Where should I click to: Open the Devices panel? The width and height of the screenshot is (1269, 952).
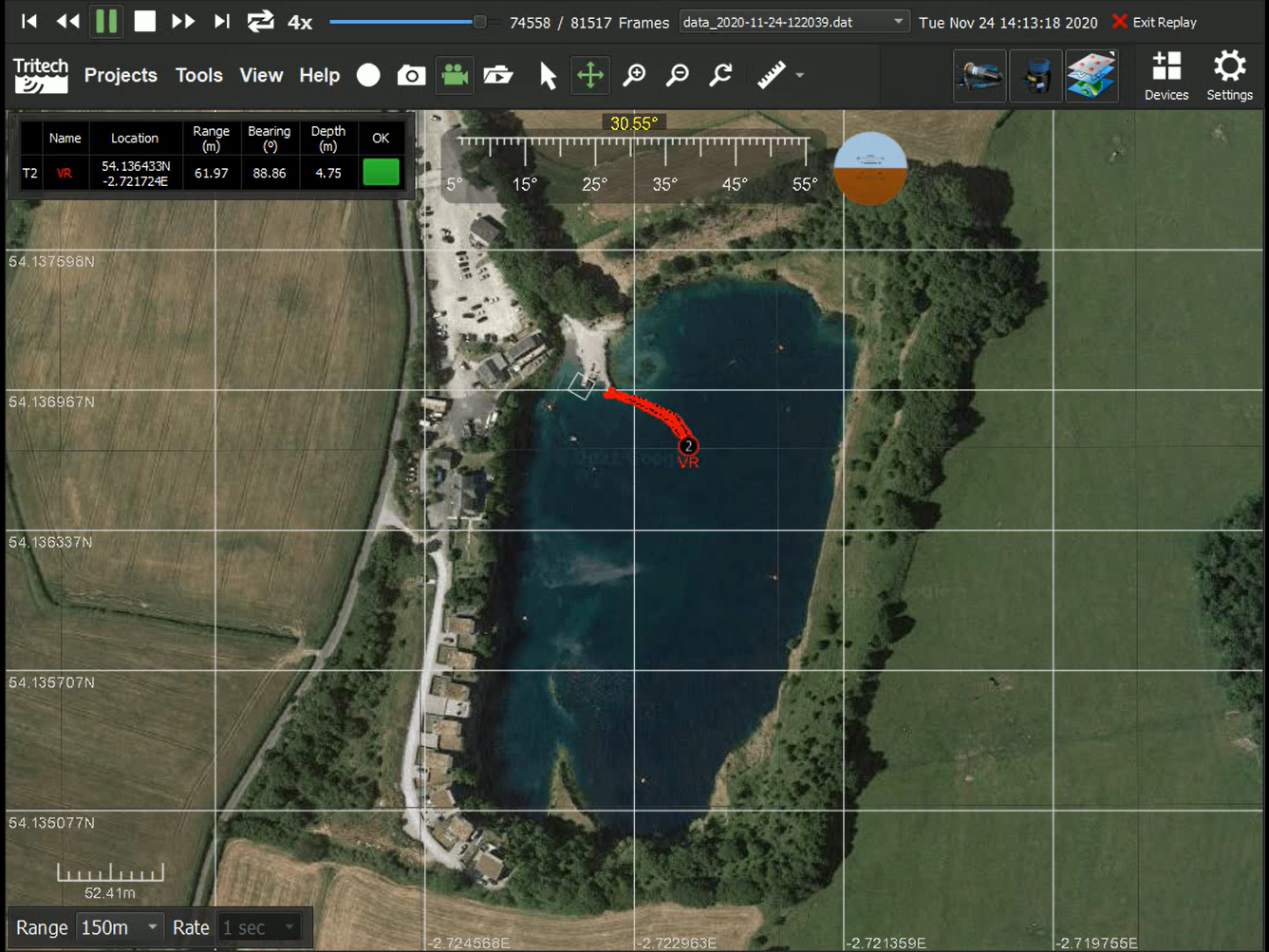(x=1166, y=76)
